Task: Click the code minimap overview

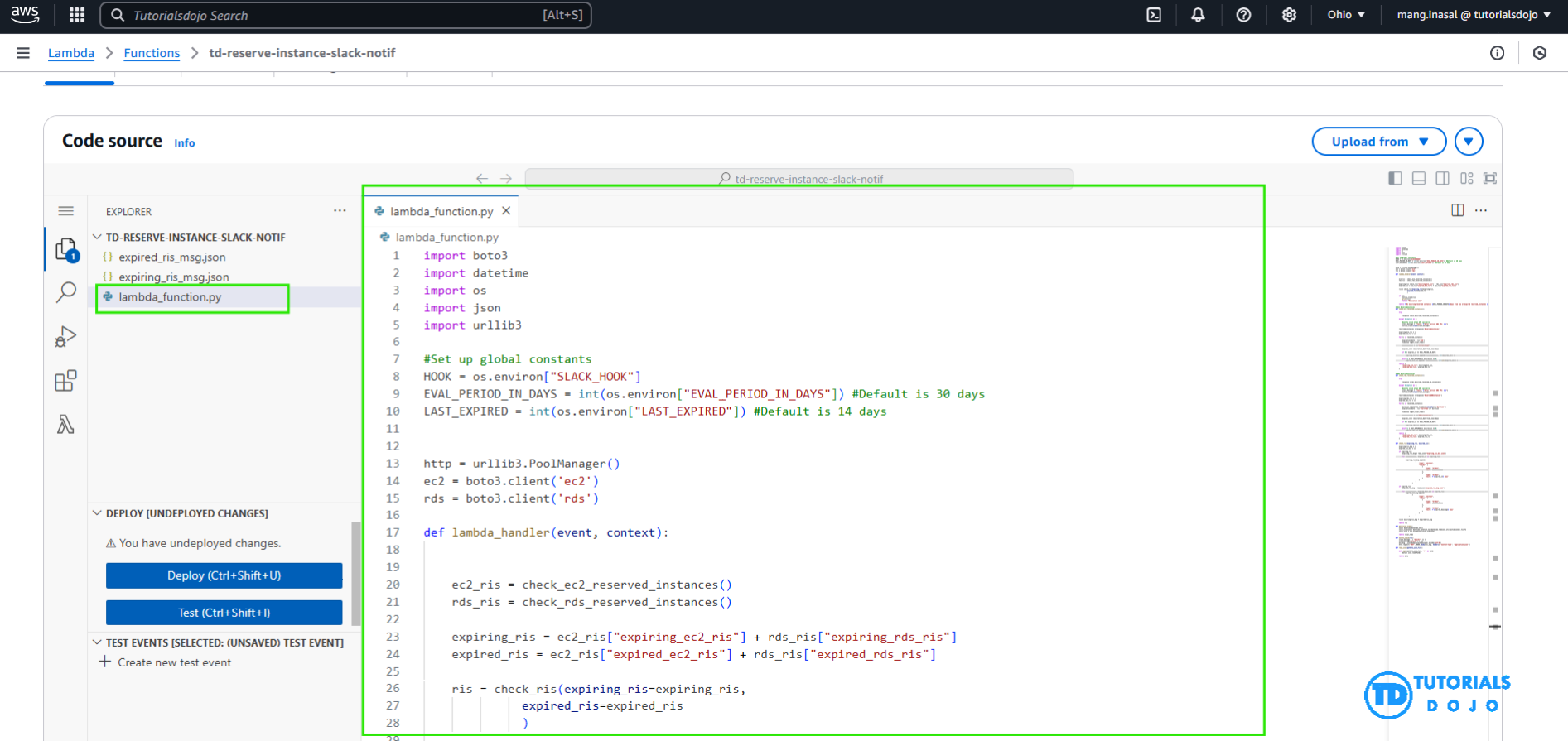Action: (x=1440, y=402)
